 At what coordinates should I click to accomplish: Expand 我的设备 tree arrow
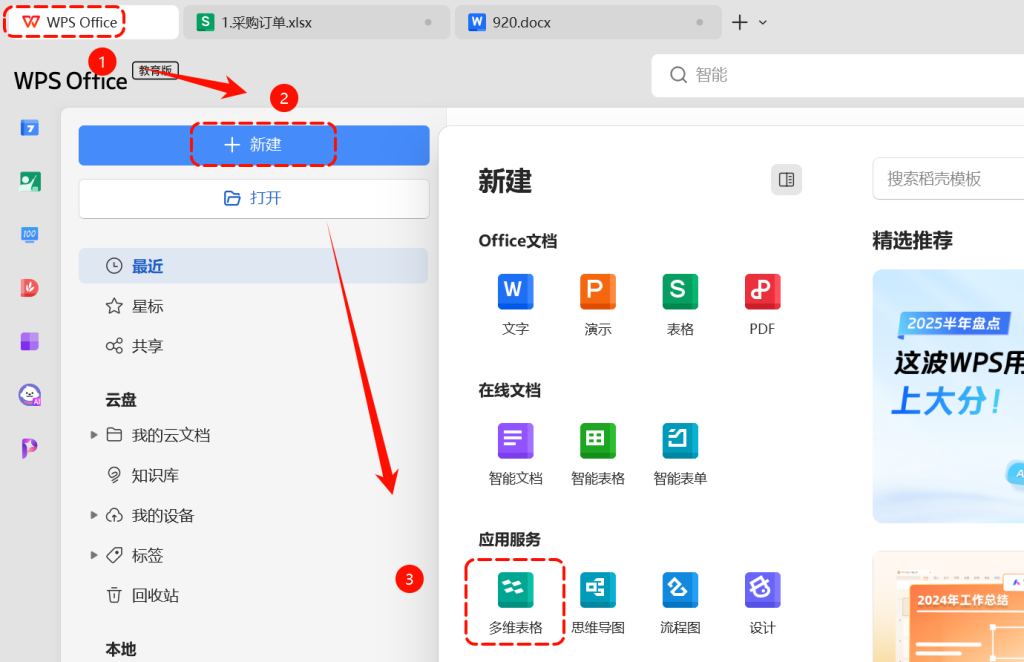pyautogui.click(x=94, y=515)
